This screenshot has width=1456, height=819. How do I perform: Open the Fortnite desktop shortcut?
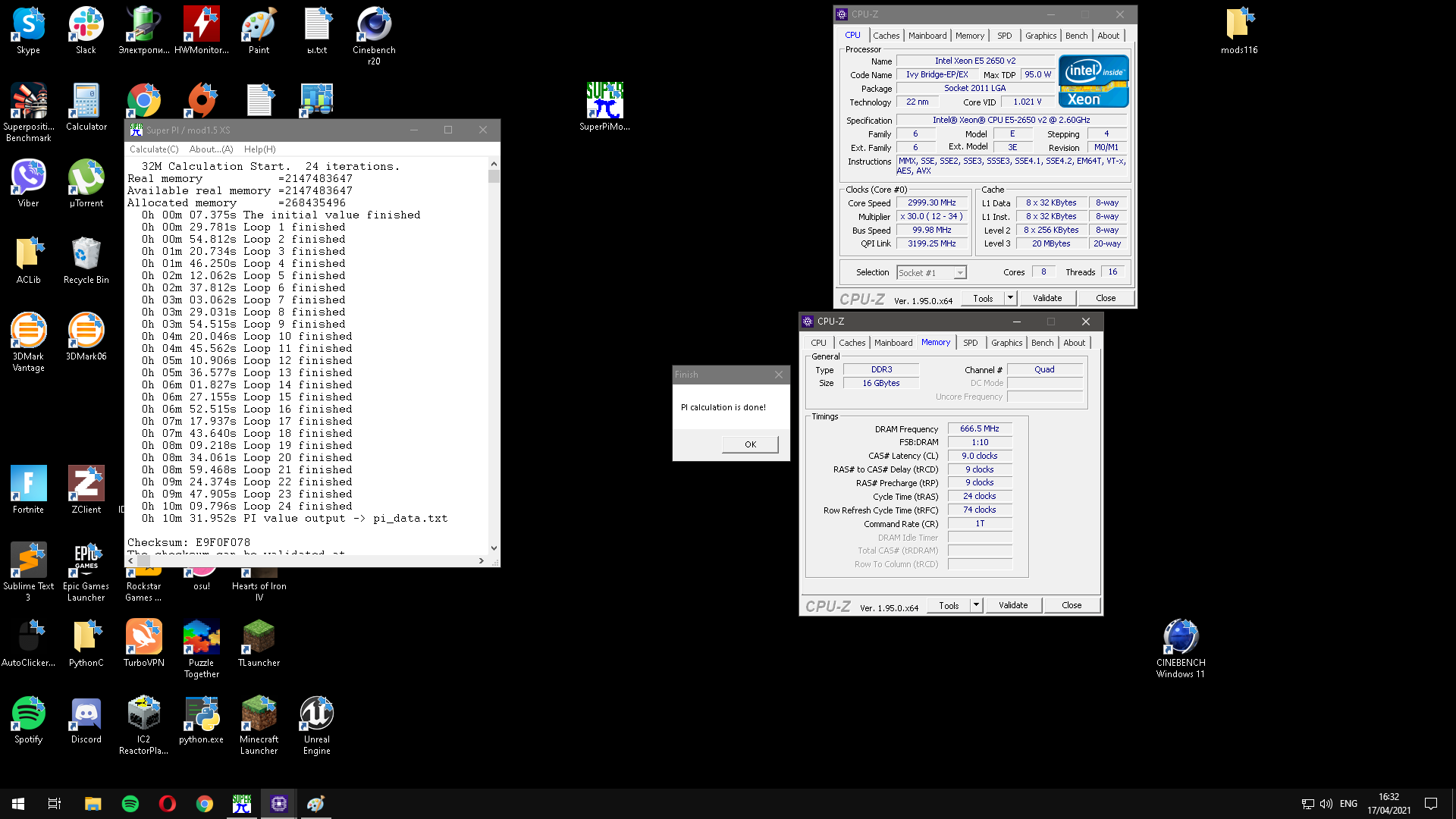point(28,490)
